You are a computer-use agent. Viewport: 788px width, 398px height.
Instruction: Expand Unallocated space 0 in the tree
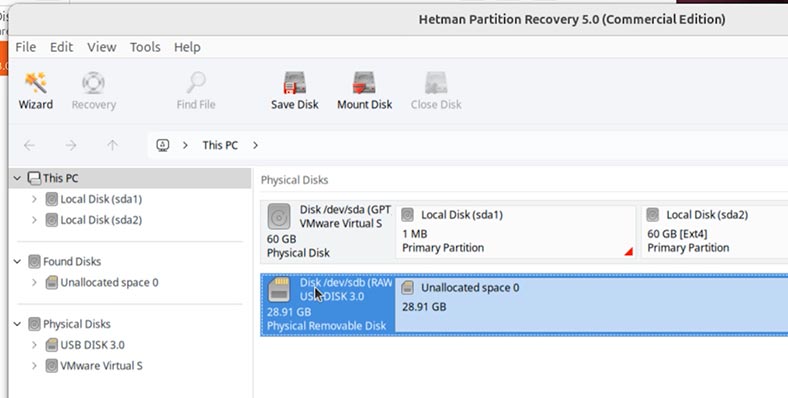(x=34, y=282)
